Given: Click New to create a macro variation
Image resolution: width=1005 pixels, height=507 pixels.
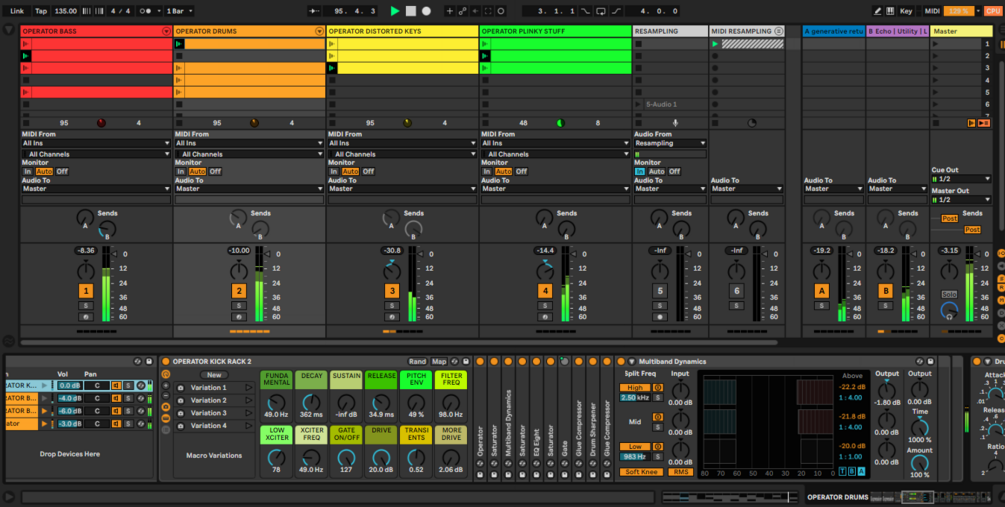Looking at the screenshot, I should coord(214,375).
